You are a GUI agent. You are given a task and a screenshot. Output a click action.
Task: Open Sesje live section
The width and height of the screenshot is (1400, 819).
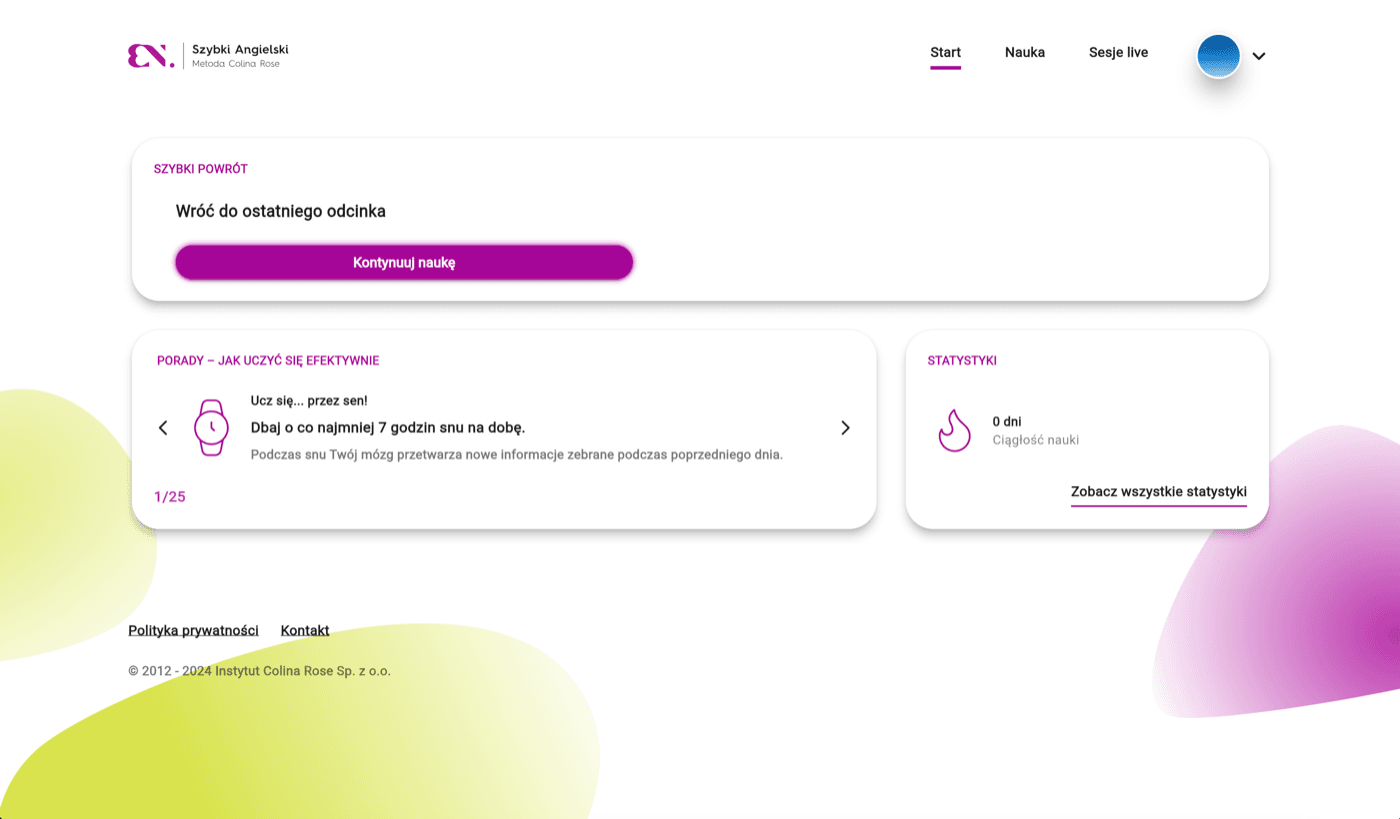pos(1118,53)
